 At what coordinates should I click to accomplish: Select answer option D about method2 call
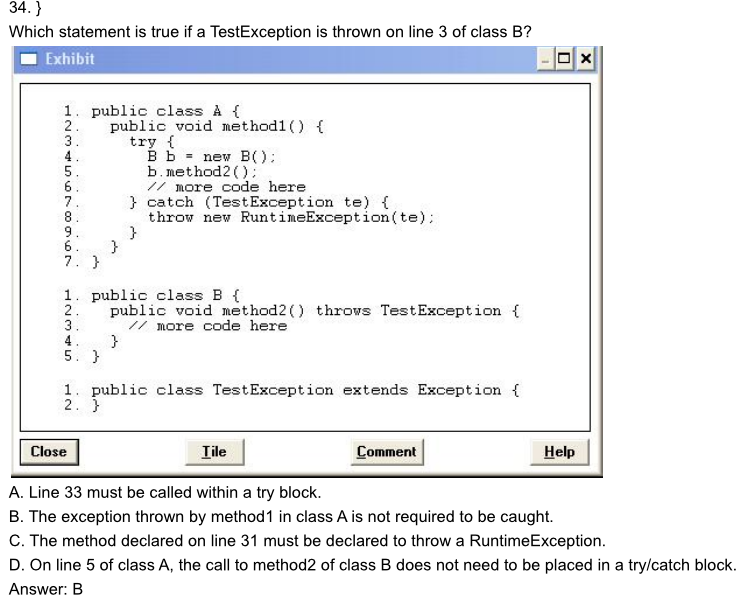[x=372, y=565]
